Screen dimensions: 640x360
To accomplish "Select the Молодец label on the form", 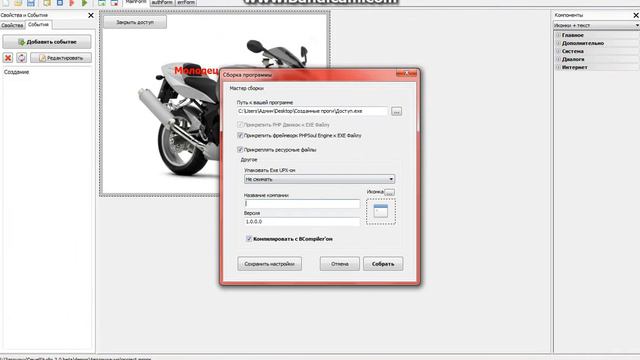I will point(197,71).
